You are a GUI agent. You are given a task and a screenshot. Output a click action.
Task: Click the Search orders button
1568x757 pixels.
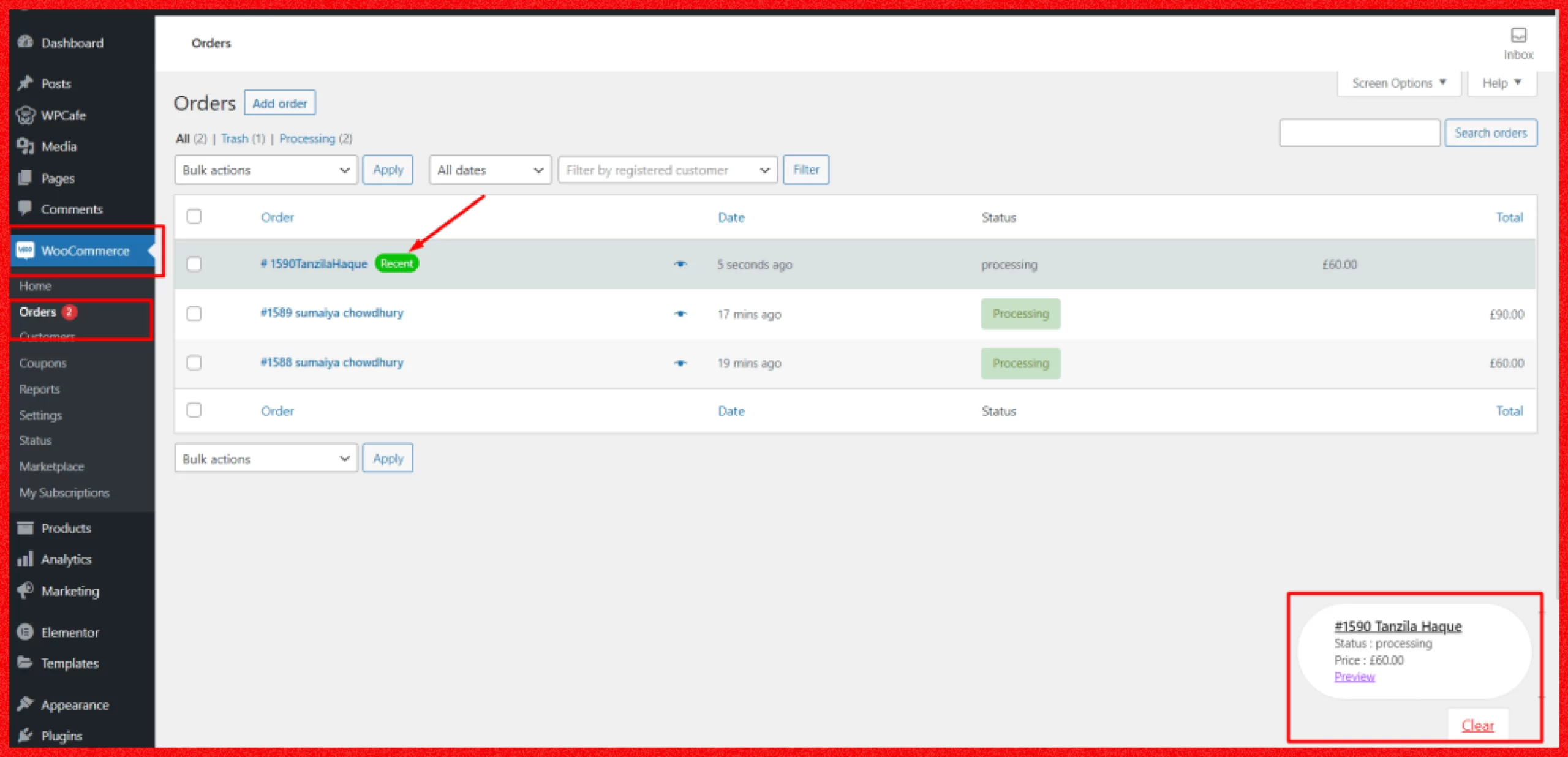tap(1491, 133)
